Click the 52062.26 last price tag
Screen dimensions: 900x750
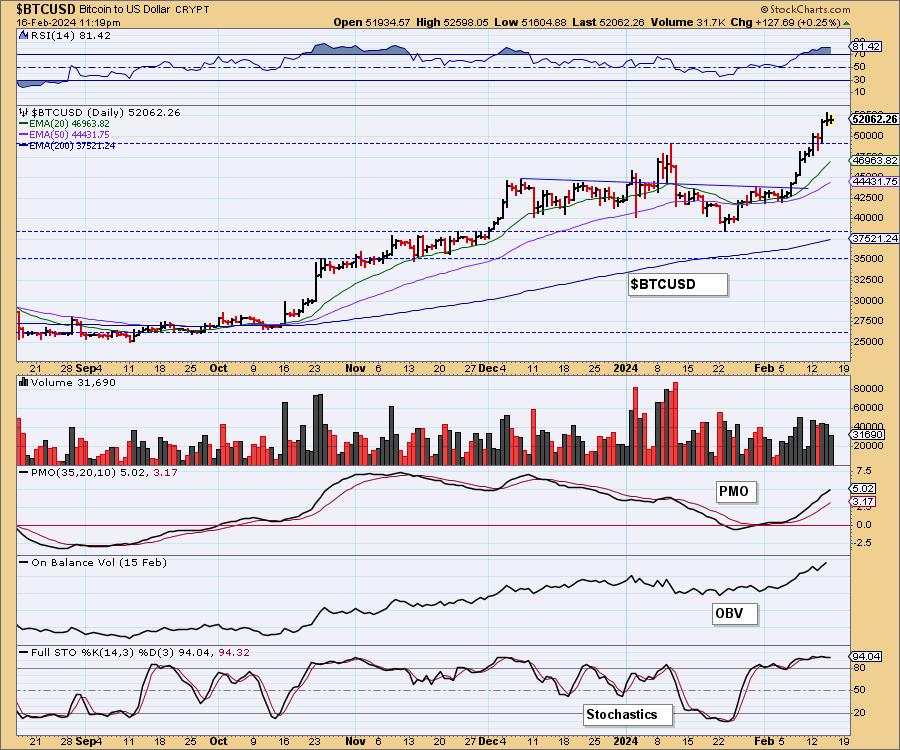[874, 119]
